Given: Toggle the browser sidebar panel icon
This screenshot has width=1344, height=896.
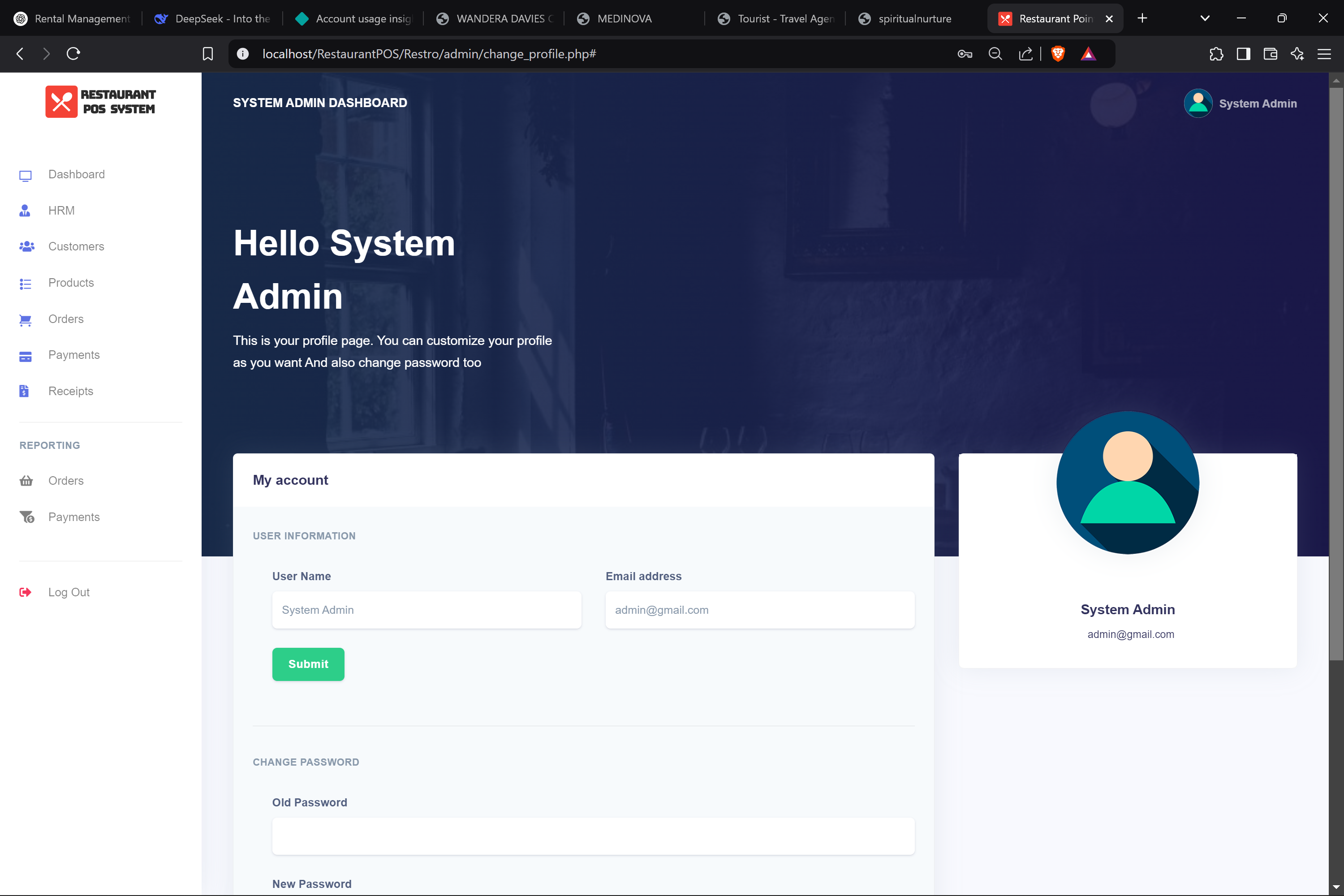Looking at the screenshot, I should [x=1243, y=54].
